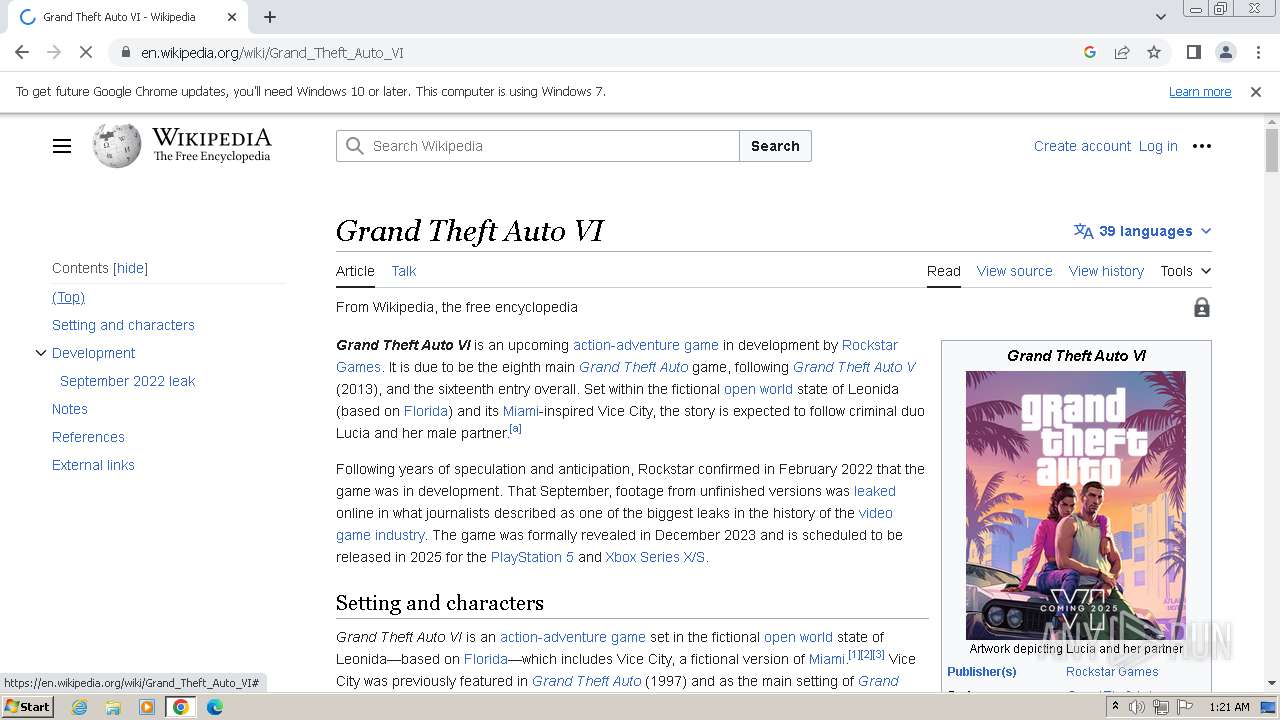Bookmark this tab with the star icon
1280x720 pixels.
pyautogui.click(x=1154, y=52)
